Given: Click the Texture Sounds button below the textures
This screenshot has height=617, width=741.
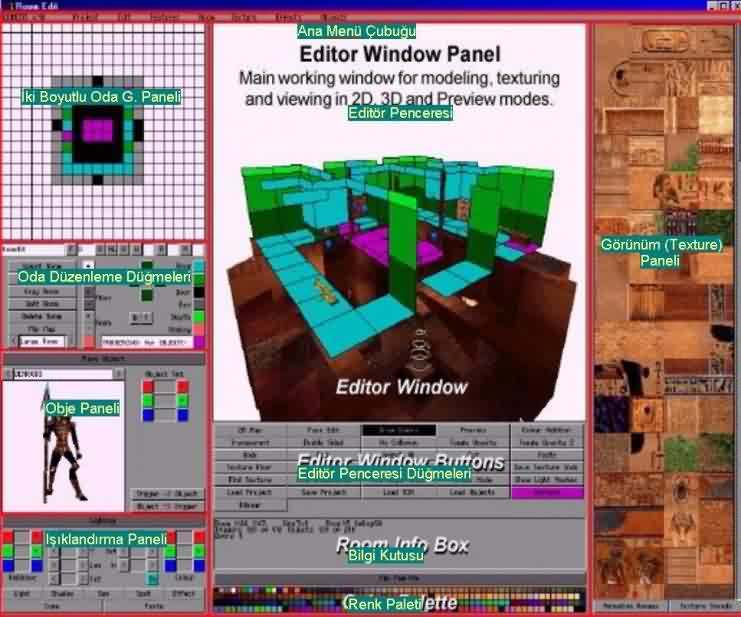Looking at the screenshot, I should coord(705,606).
